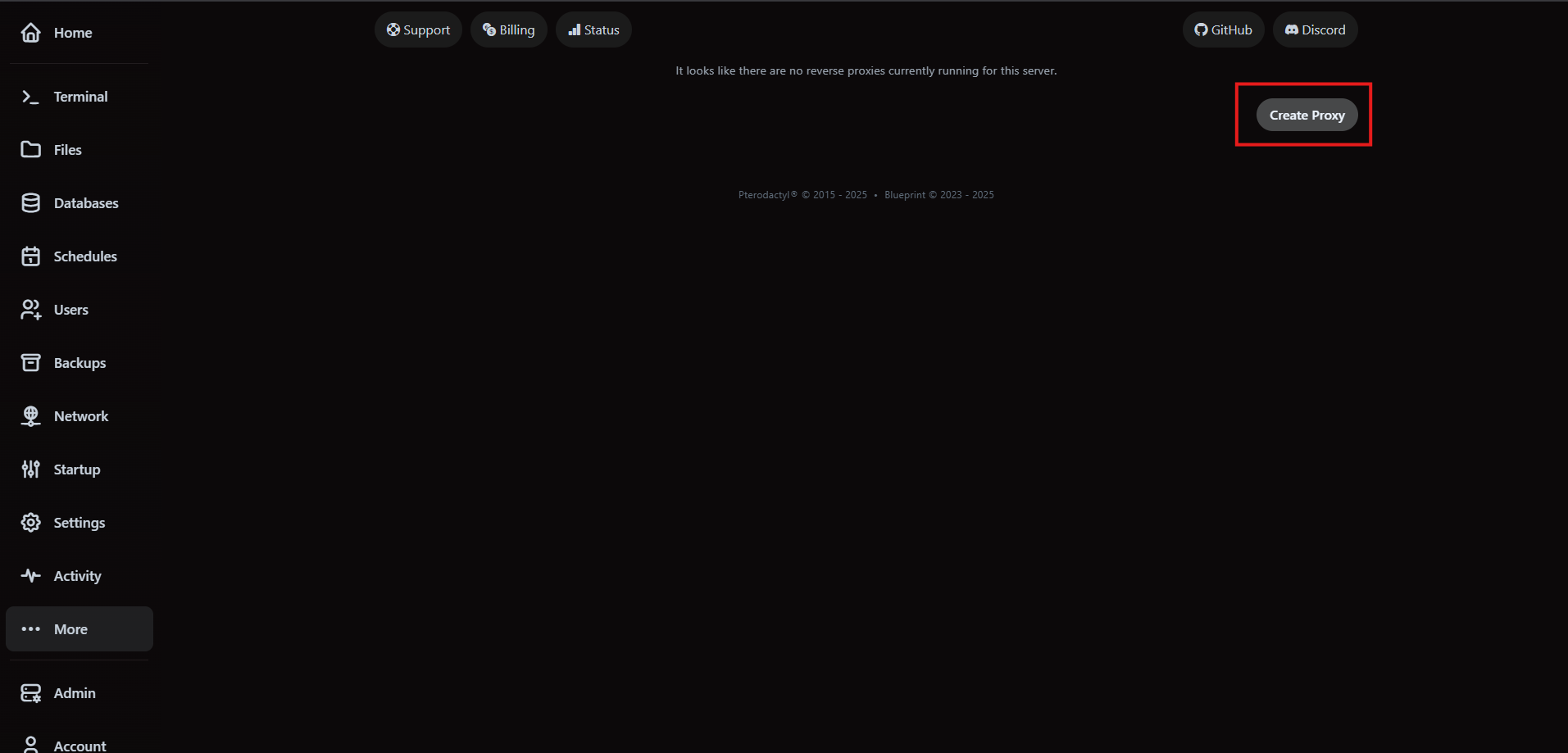Select the Files folder icon

click(30, 149)
